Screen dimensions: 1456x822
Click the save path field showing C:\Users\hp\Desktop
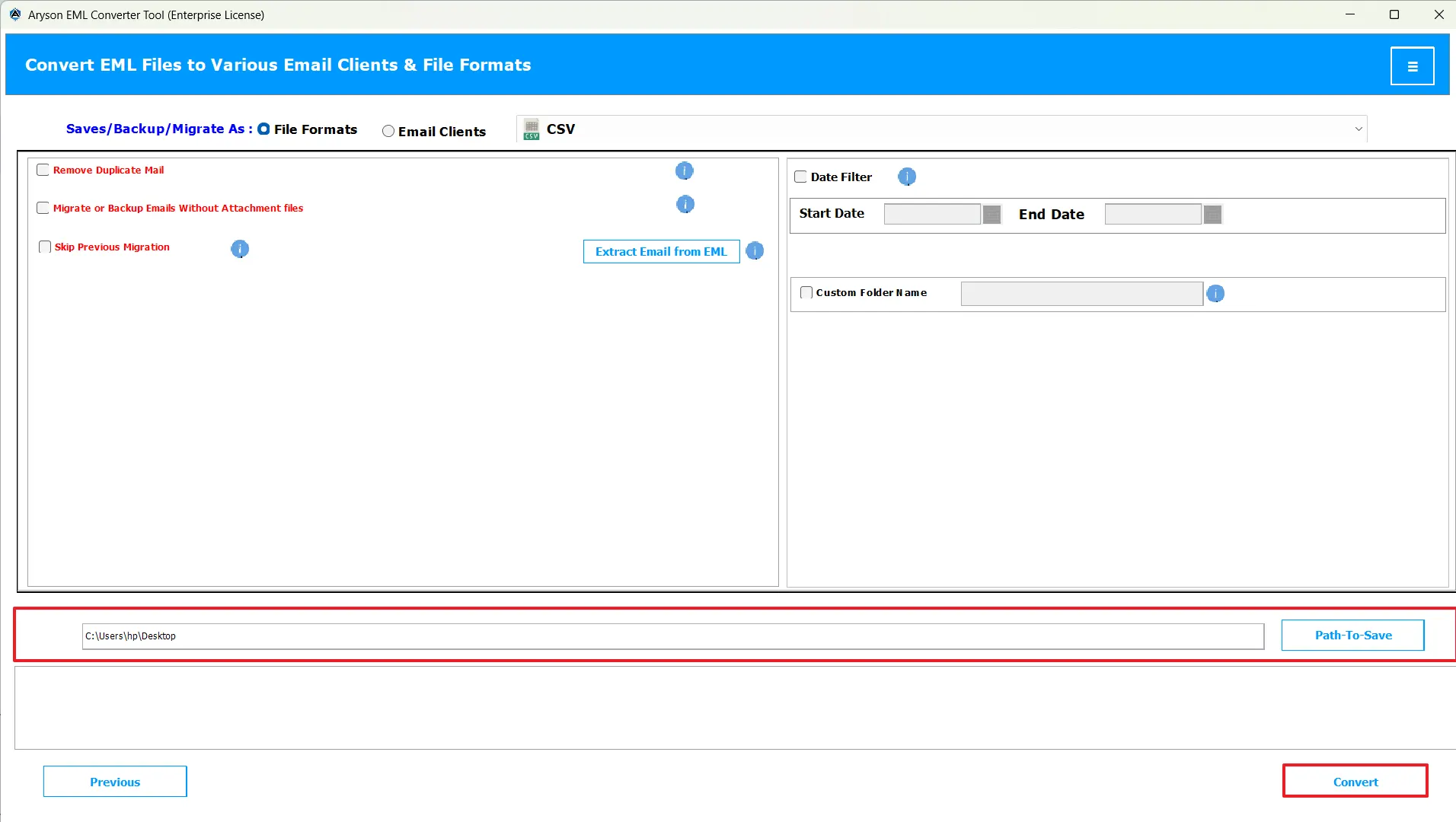click(x=673, y=636)
